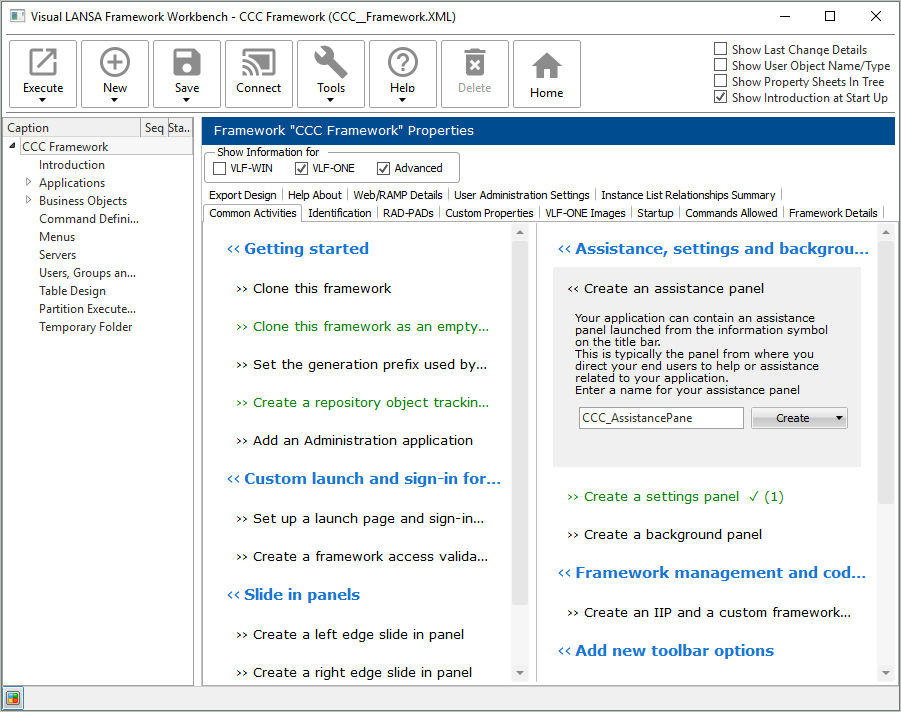Uncheck Show Introduction at Start Up
This screenshot has width=901, height=712.
coord(721,97)
